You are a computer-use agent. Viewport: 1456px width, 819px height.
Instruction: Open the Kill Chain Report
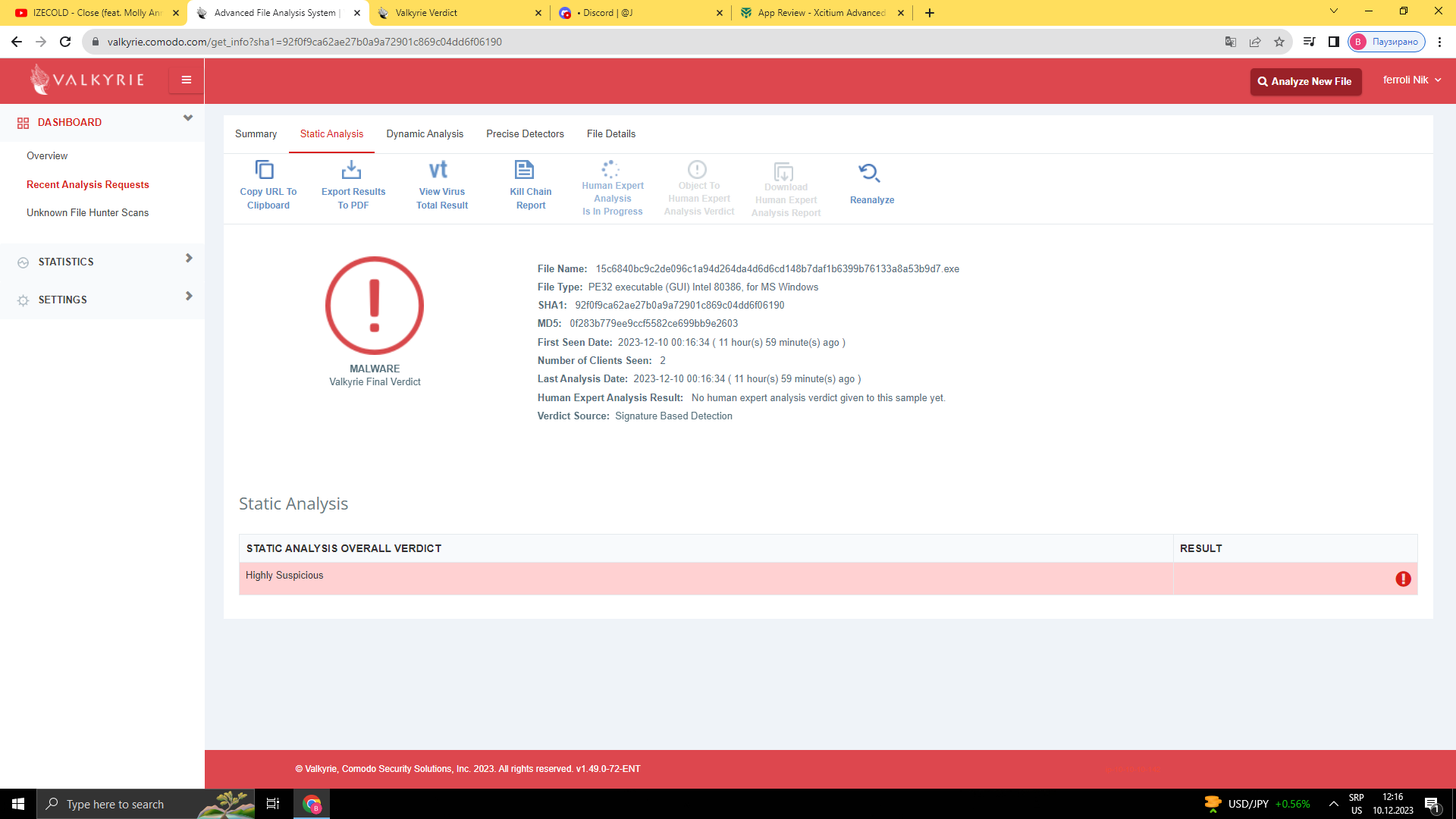point(525,170)
